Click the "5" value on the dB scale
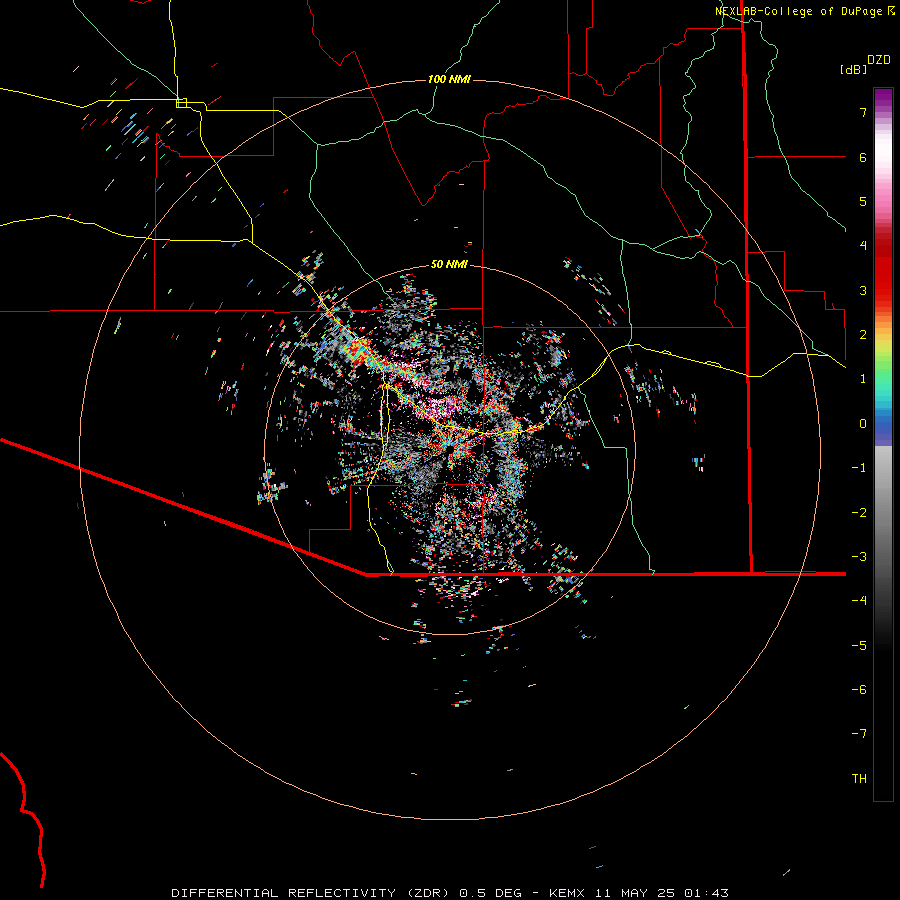Screen dimensions: 900x900 tap(863, 201)
